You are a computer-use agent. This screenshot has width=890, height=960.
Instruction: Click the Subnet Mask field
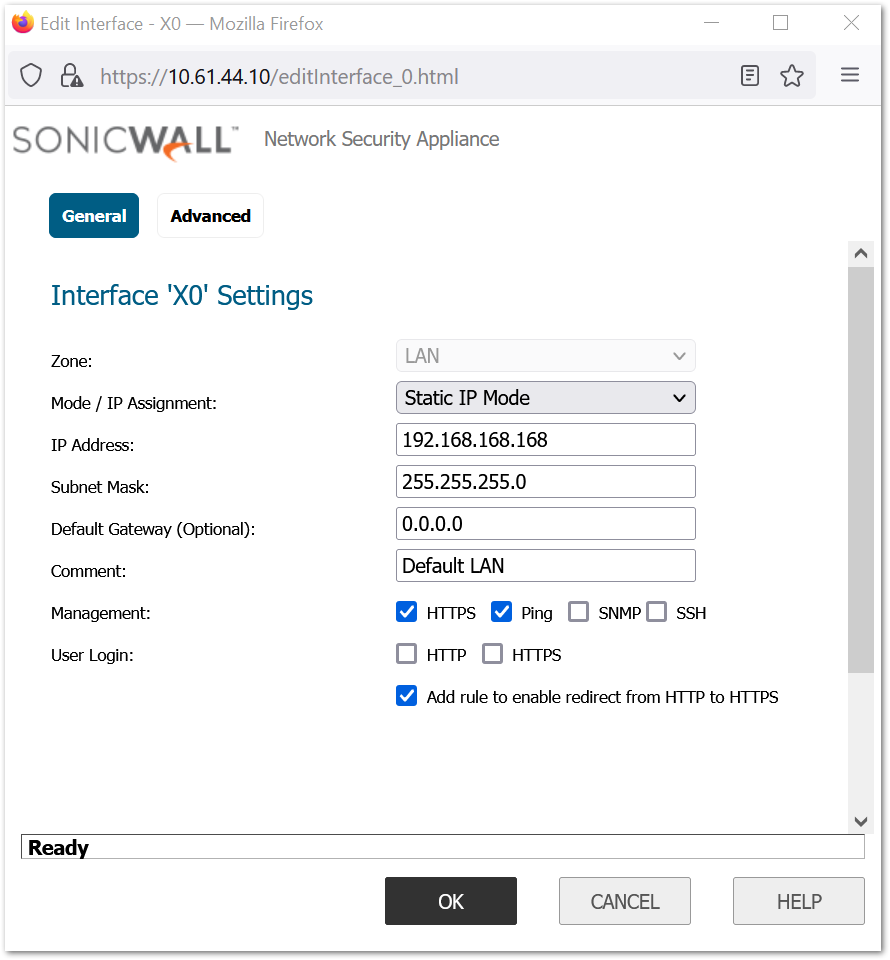545,482
